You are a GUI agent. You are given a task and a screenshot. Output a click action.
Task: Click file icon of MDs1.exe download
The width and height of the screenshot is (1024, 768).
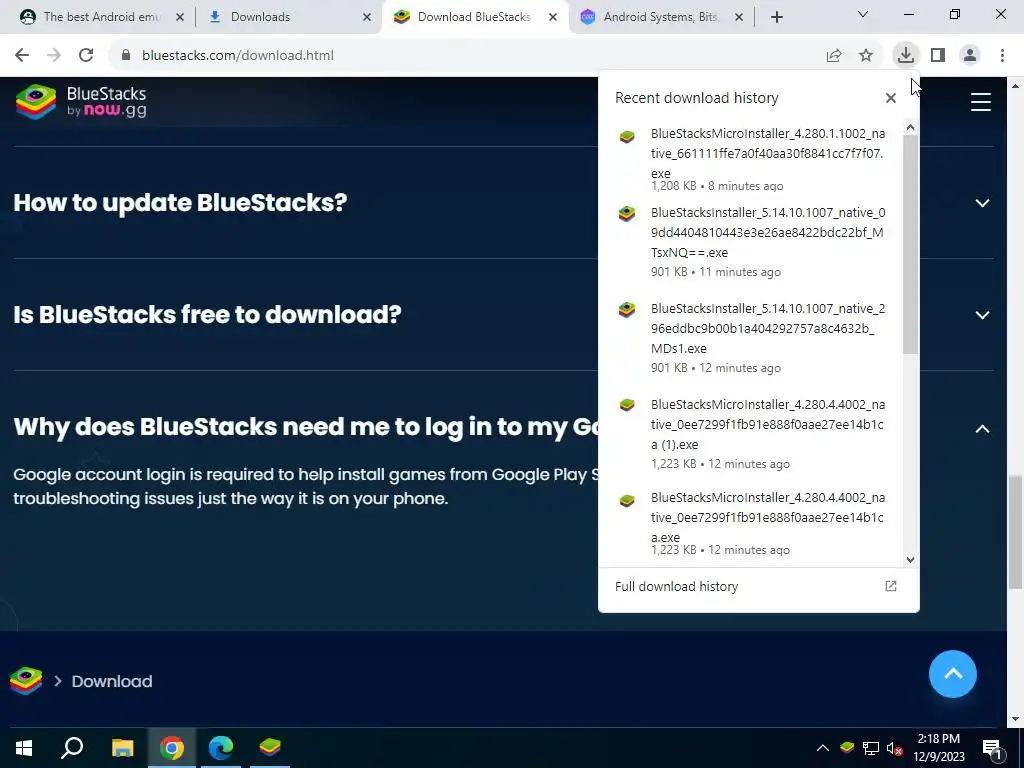[627, 310]
